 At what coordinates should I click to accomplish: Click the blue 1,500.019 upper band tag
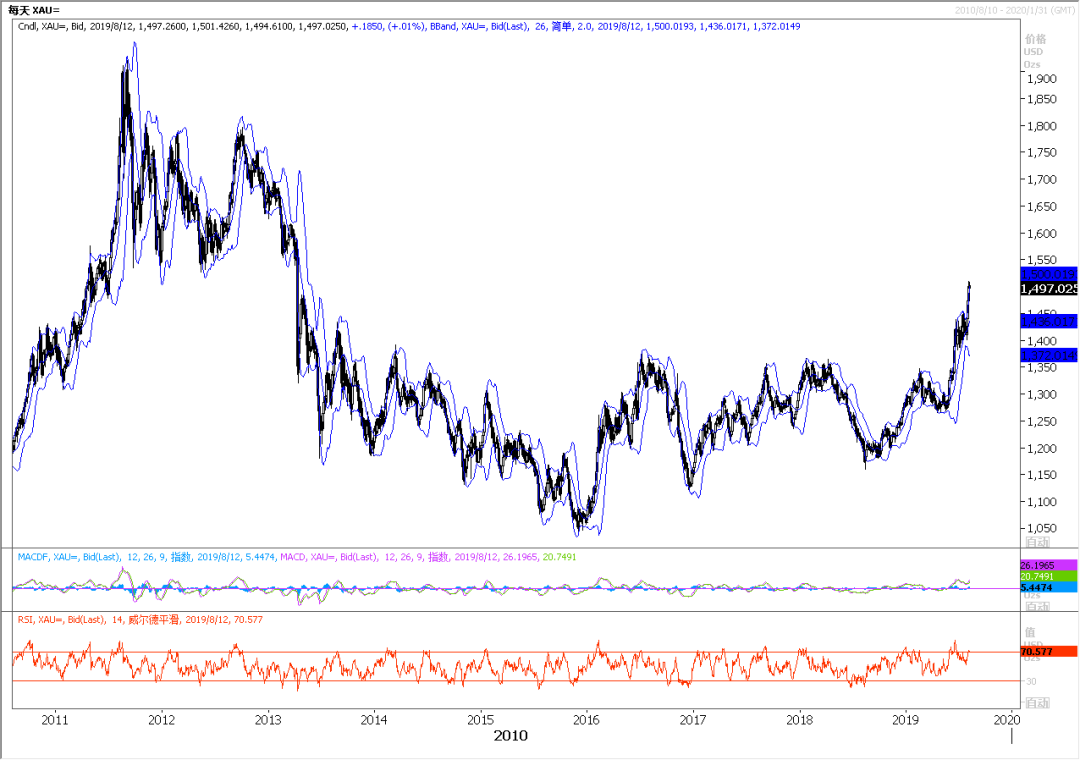[1048, 274]
